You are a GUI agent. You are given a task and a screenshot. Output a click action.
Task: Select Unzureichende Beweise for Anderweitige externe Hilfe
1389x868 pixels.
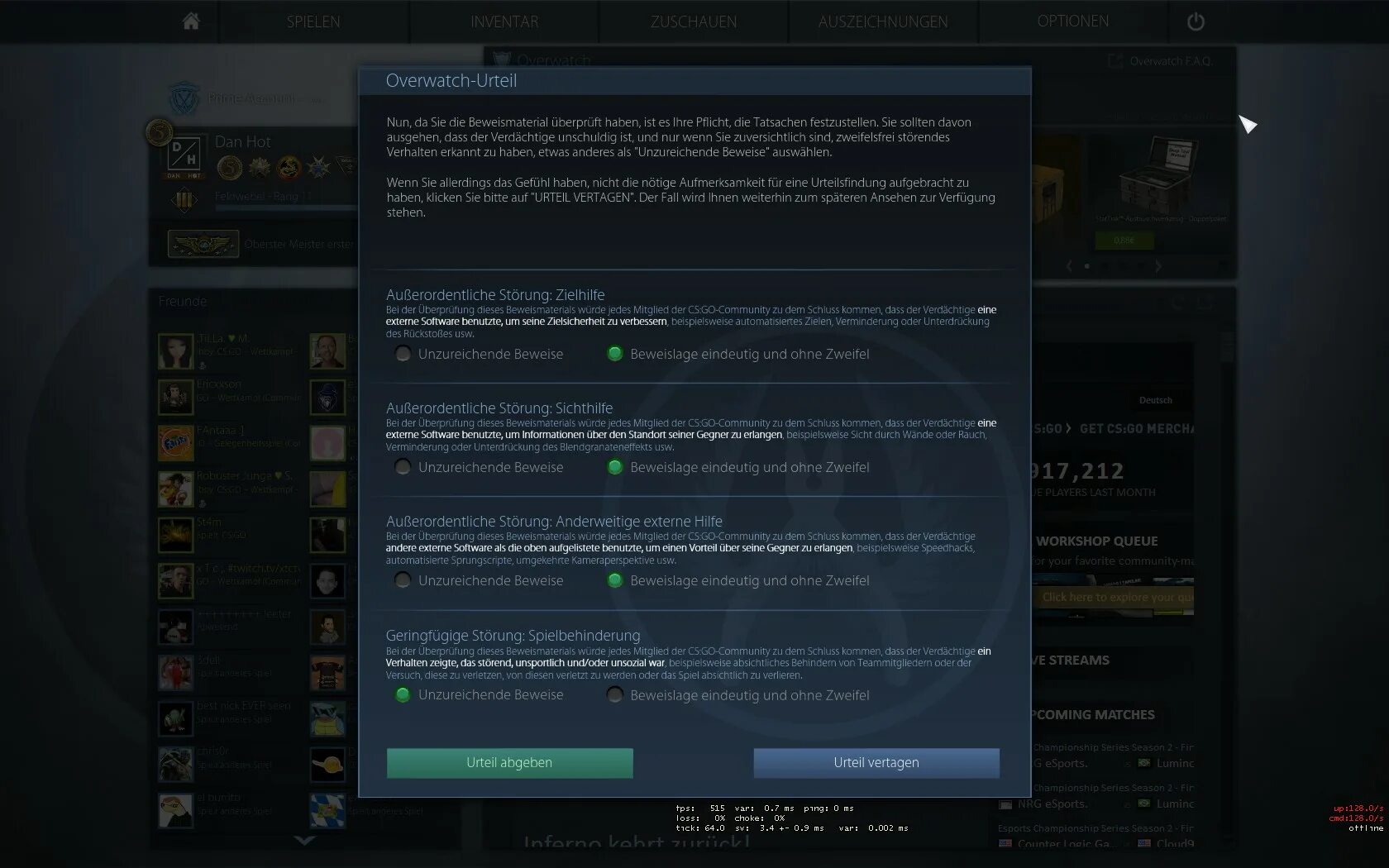(403, 580)
